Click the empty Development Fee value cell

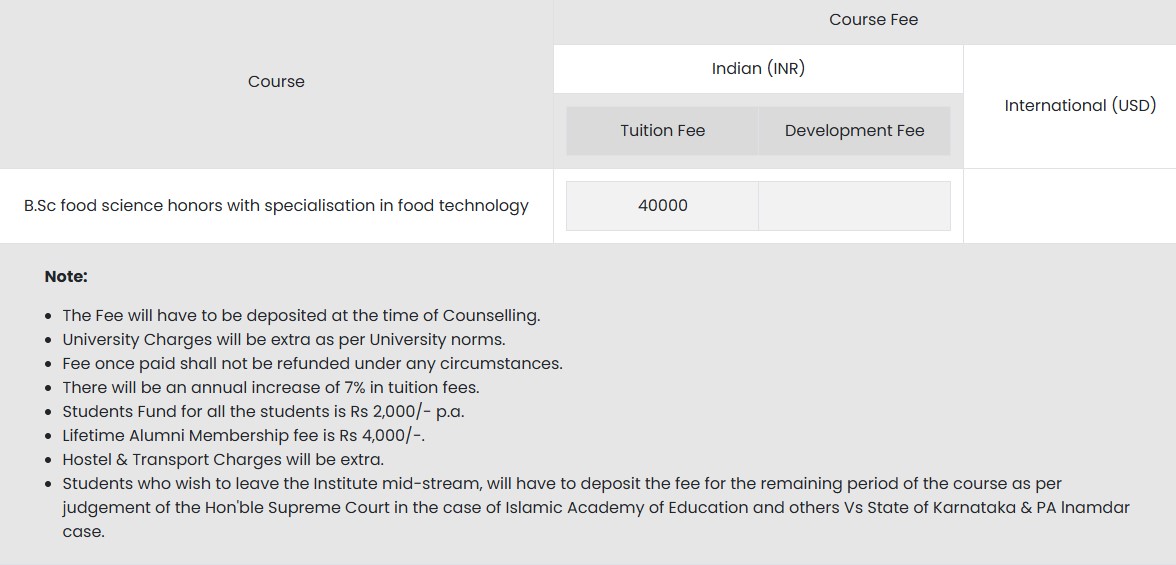click(854, 206)
